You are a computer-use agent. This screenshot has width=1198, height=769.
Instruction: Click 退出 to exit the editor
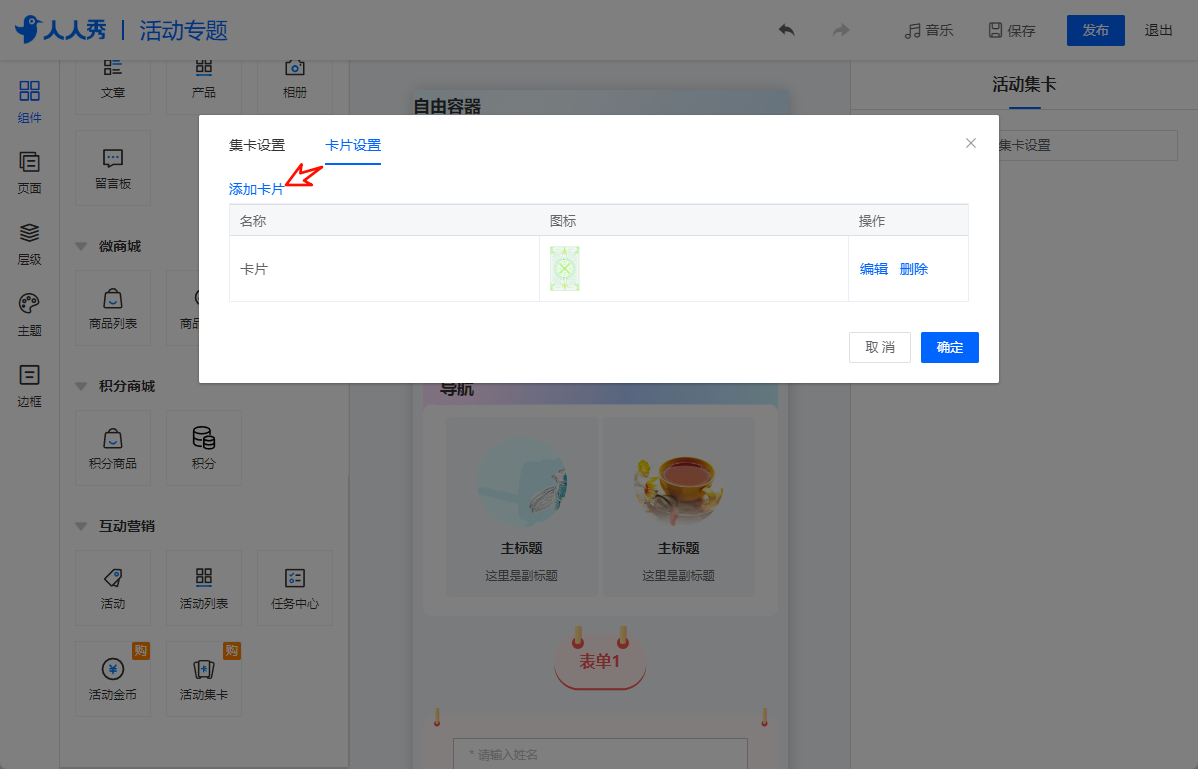(x=1158, y=31)
